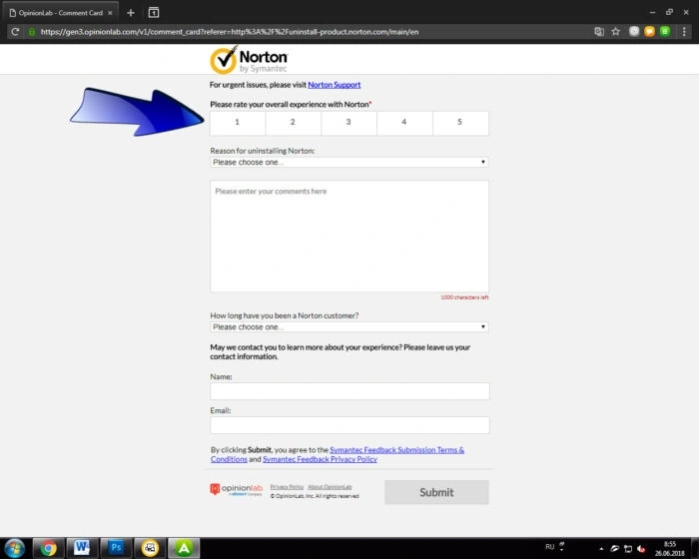The image size is (699, 559).
Task: Click the RU language indicator
Action: [549, 547]
